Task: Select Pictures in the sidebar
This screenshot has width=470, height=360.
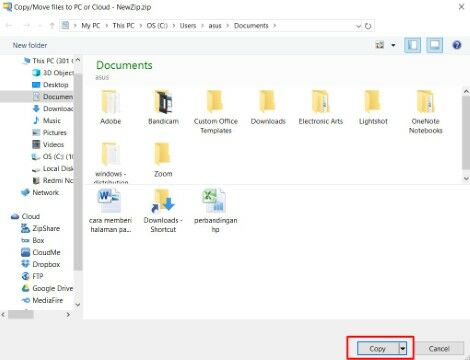Action: tap(49, 133)
